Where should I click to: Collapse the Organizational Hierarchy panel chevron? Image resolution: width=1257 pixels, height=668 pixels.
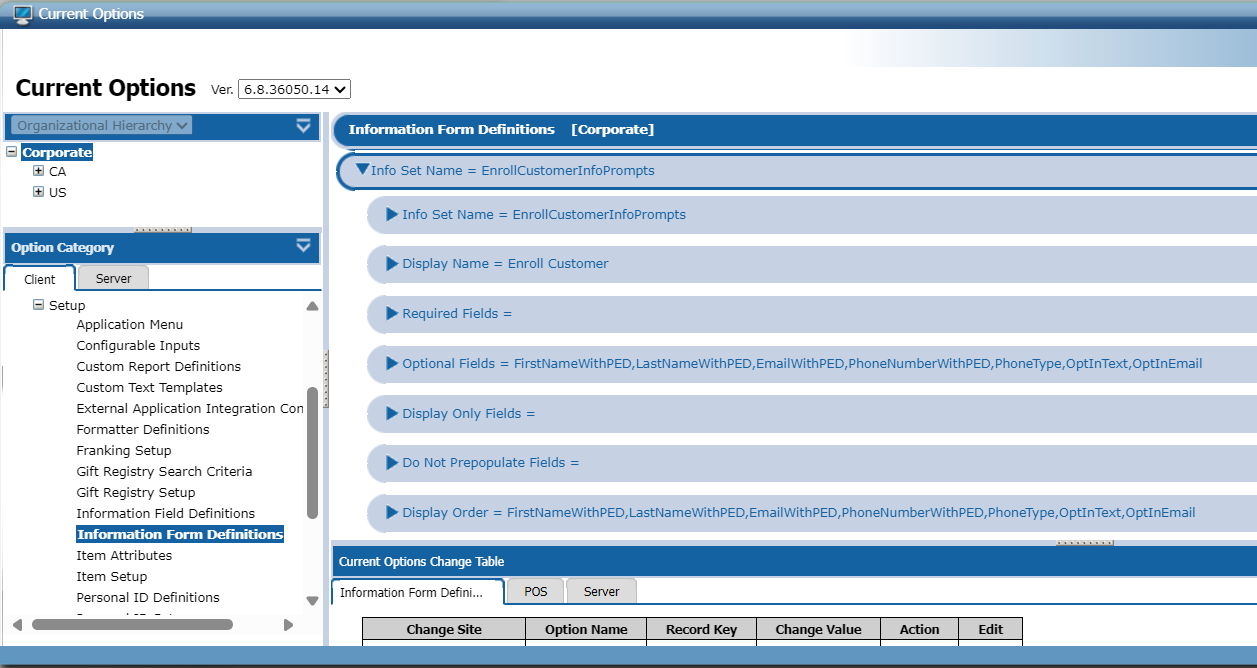[303, 126]
